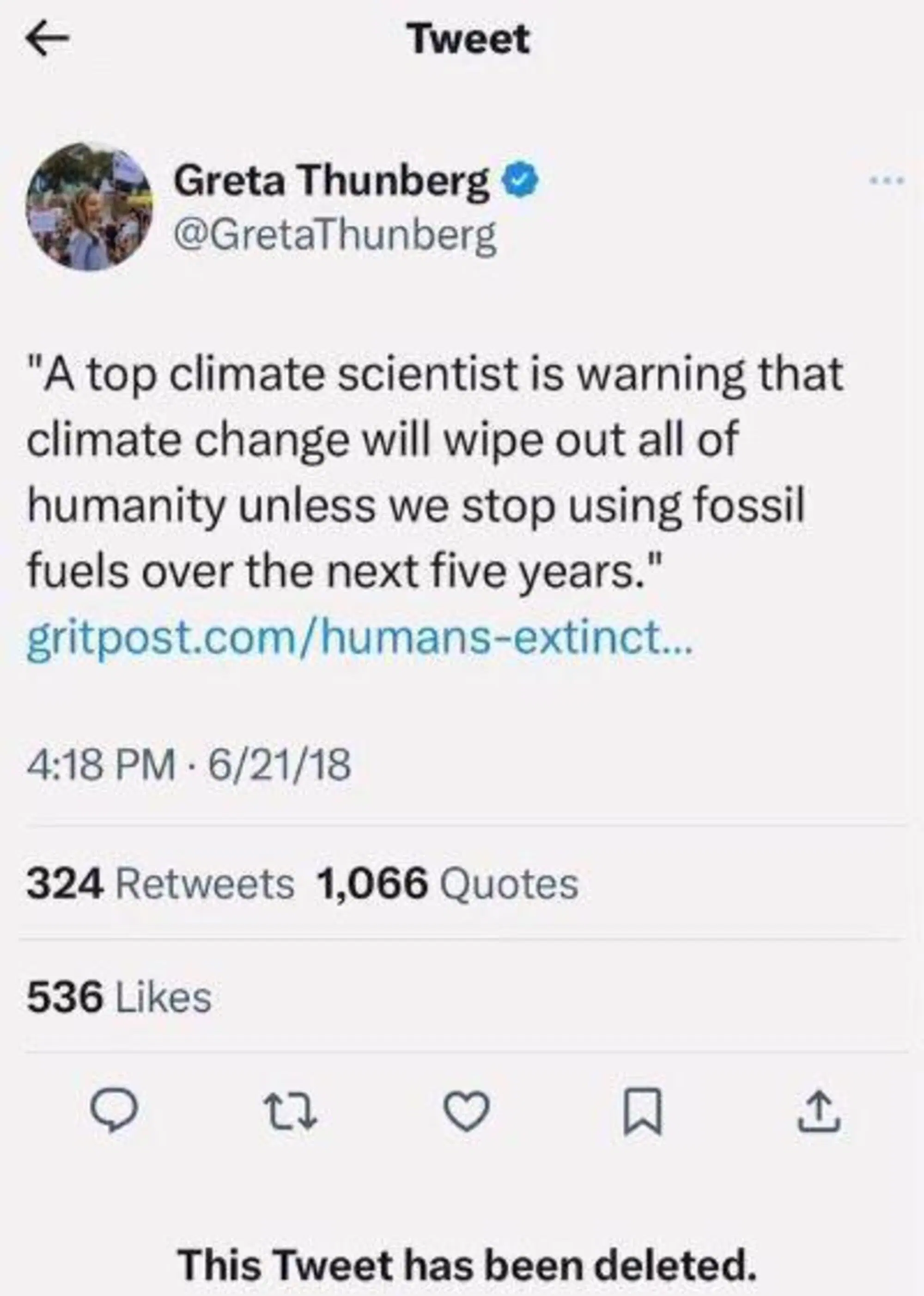Click the 4:18 PM time text
The image size is (924, 1296).
(101, 765)
